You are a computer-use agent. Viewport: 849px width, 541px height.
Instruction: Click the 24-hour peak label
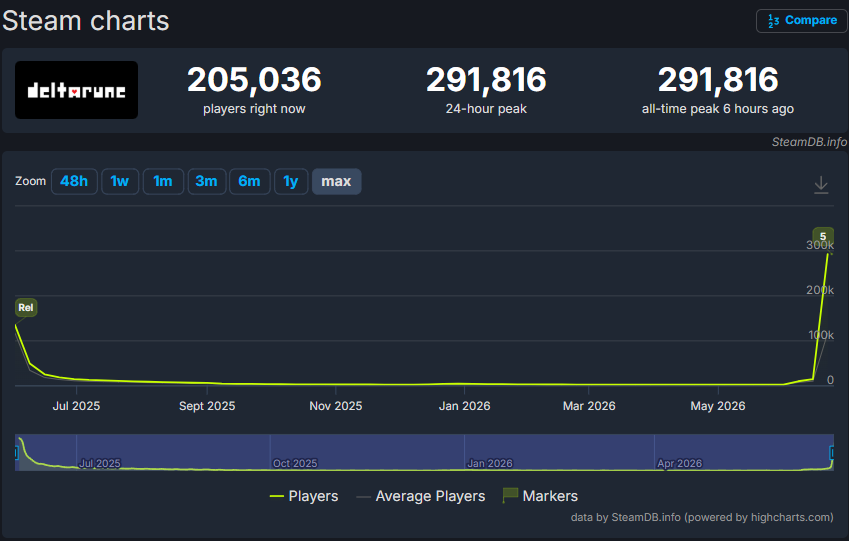486,109
